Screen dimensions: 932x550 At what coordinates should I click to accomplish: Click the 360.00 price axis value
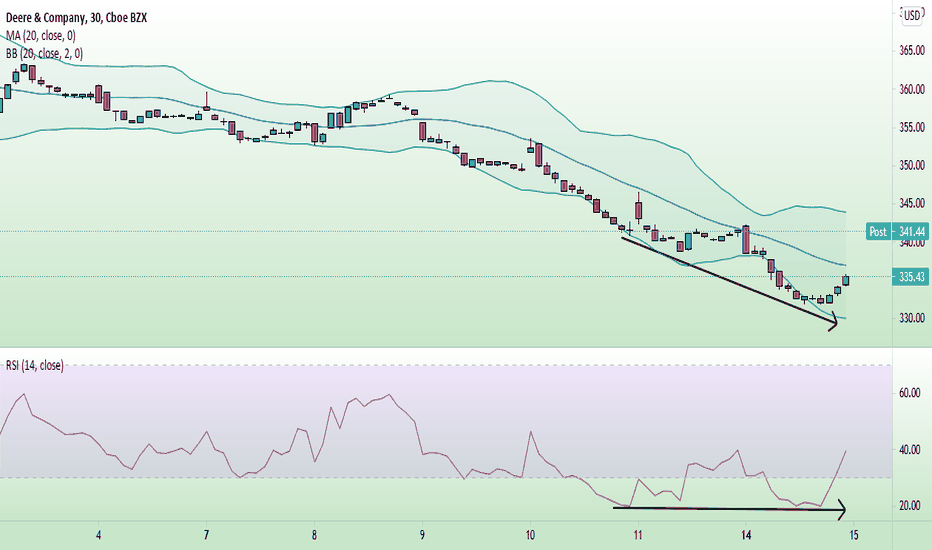tap(912, 90)
